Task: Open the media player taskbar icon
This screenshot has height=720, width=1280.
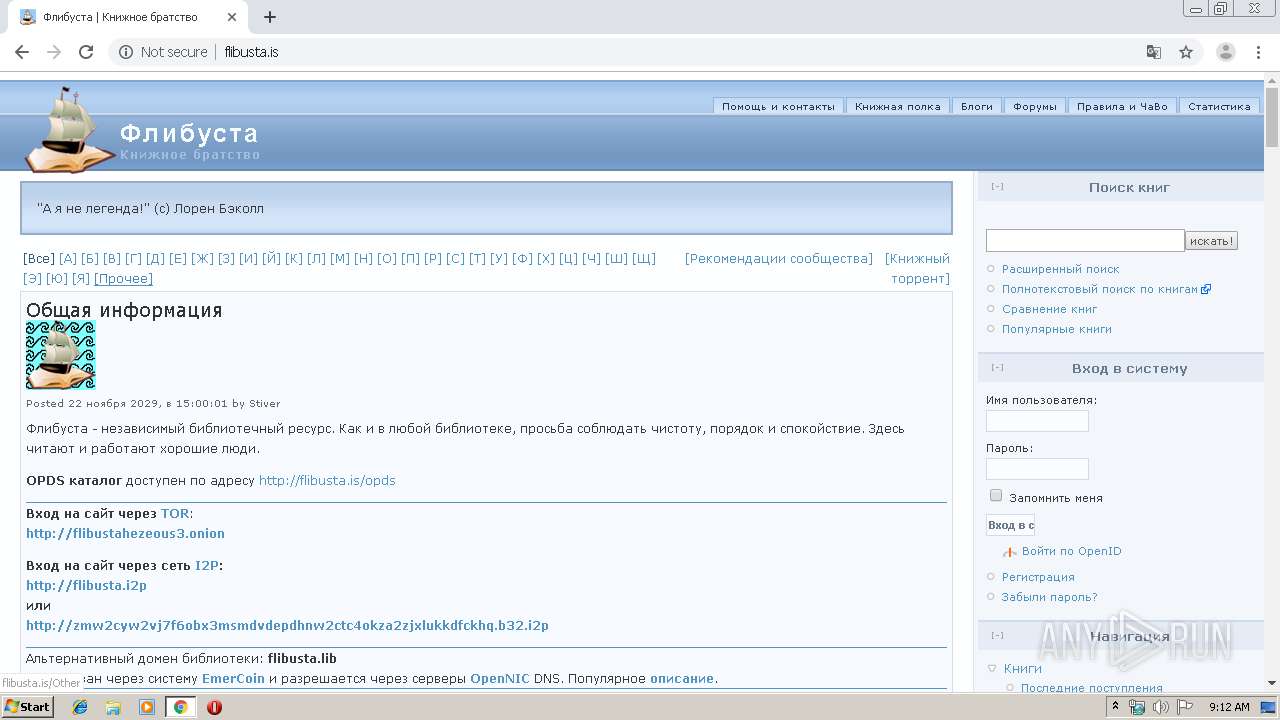Action: (147, 707)
